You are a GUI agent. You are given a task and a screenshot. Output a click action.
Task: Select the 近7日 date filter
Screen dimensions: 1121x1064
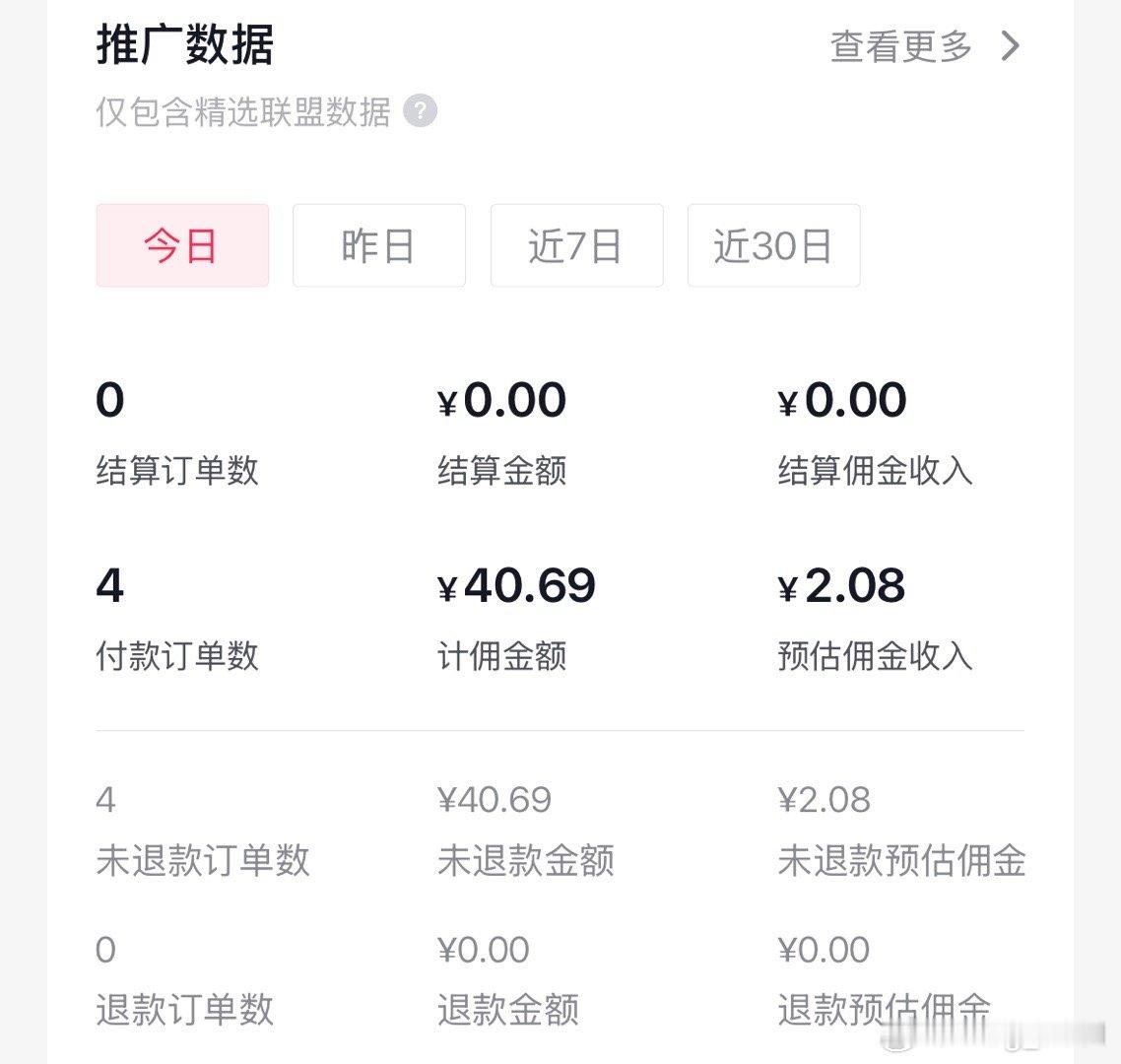[x=577, y=245]
